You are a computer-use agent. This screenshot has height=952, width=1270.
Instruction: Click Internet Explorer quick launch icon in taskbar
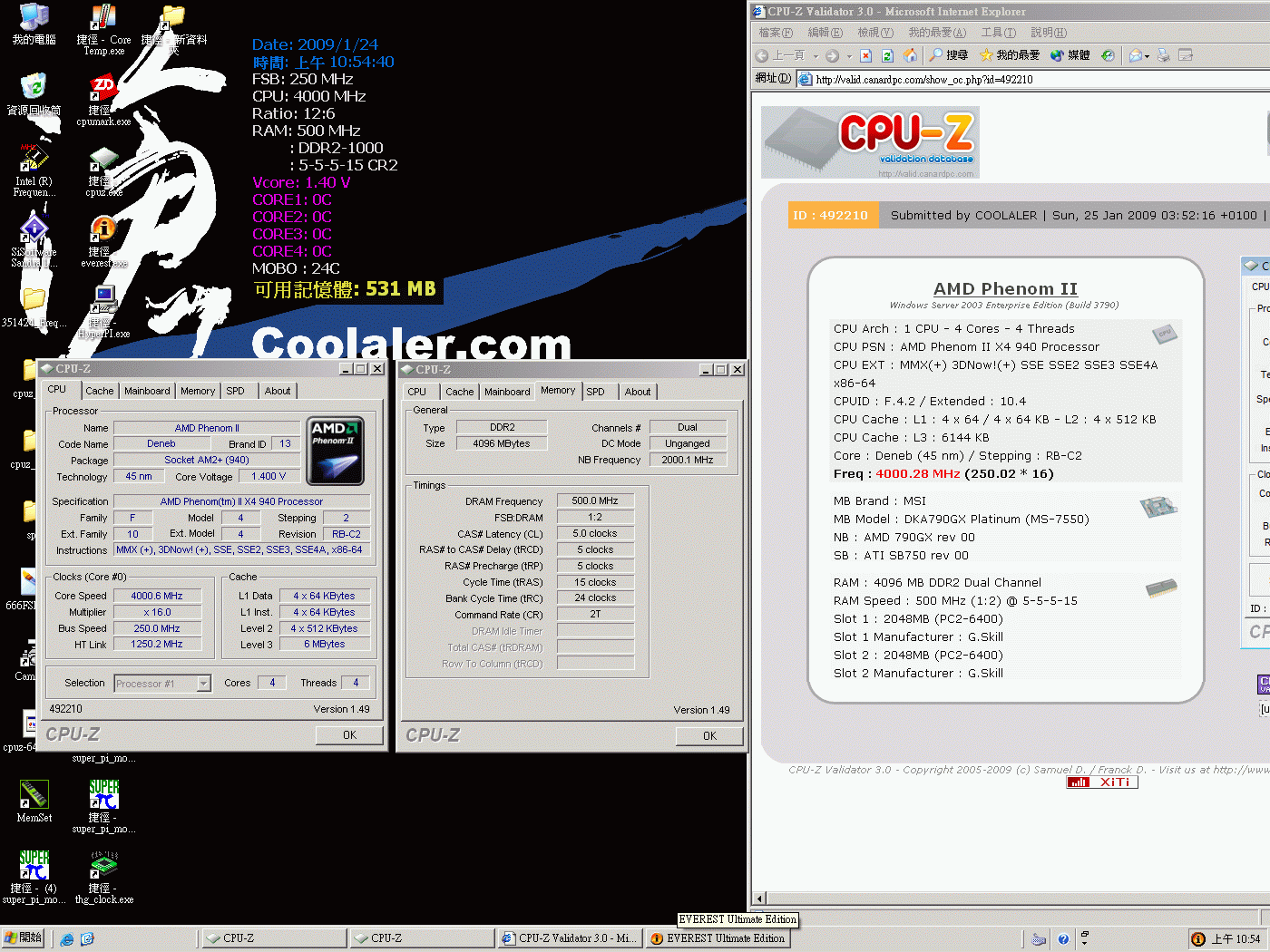(x=66, y=939)
